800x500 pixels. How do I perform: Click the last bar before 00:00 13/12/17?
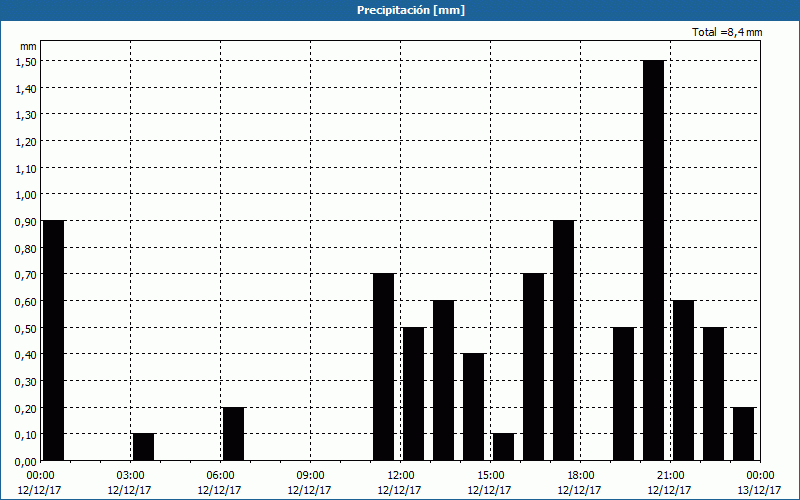[x=744, y=434]
